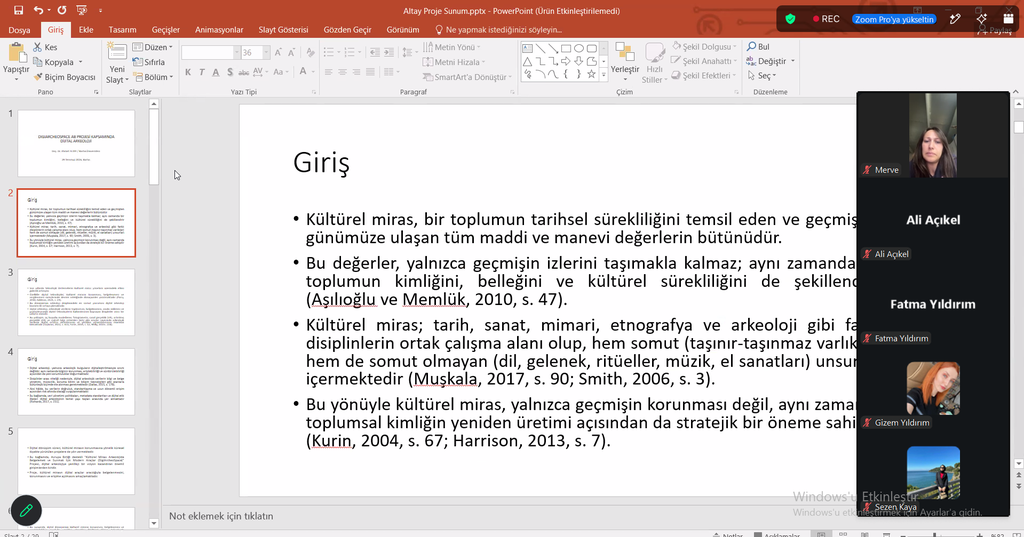Click Not eklemek için tıklatın notes area
The width and height of the screenshot is (1024, 537).
(x=221, y=516)
